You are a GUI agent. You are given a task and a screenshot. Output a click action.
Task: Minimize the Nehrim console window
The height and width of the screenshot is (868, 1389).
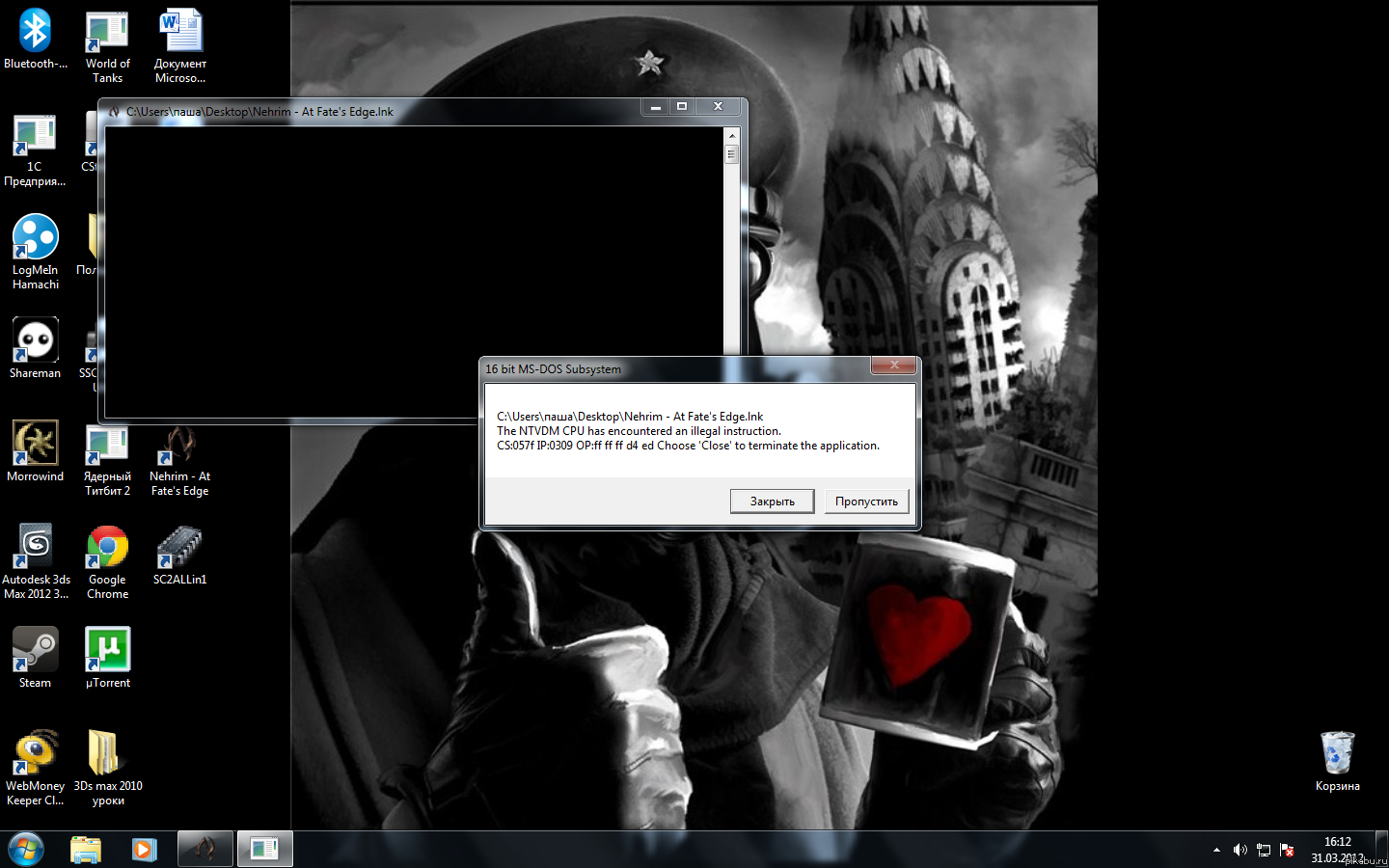[x=656, y=107]
